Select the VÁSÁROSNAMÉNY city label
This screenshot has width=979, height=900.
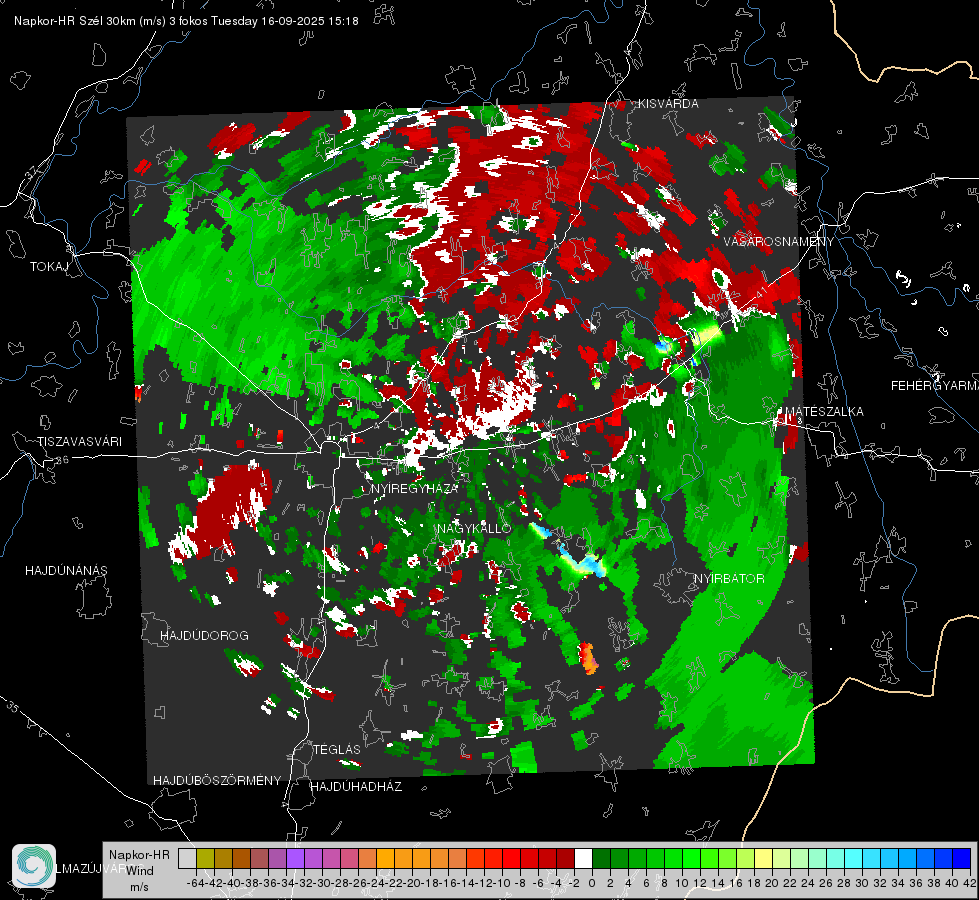pyautogui.click(x=779, y=242)
